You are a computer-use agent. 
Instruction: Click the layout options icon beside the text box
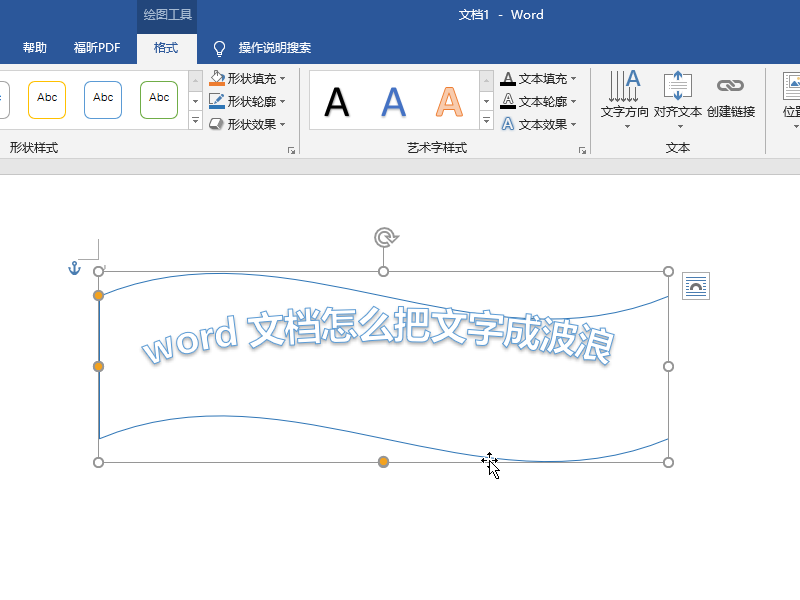click(696, 286)
